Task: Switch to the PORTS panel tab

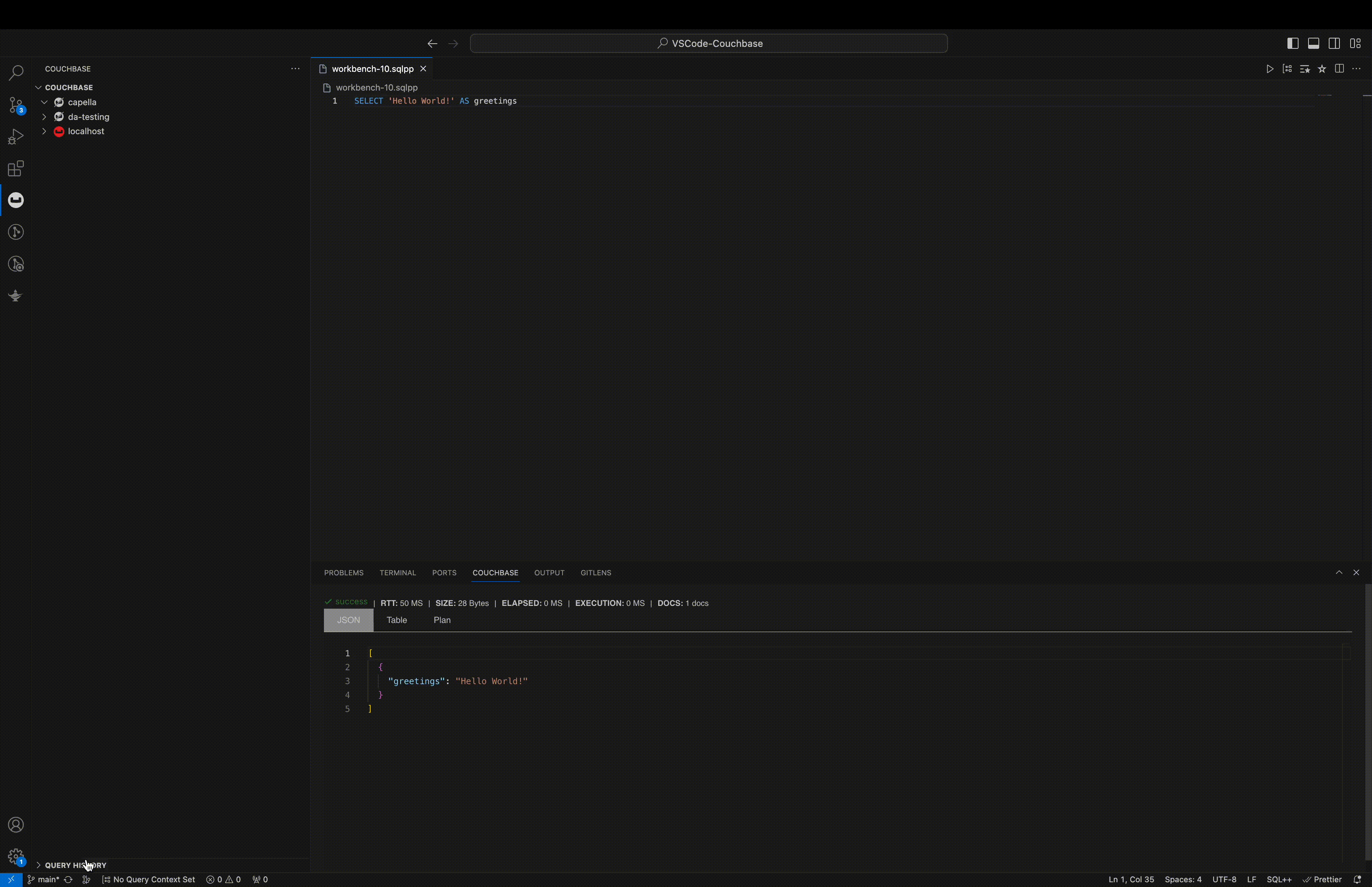Action: [x=444, y=573]
